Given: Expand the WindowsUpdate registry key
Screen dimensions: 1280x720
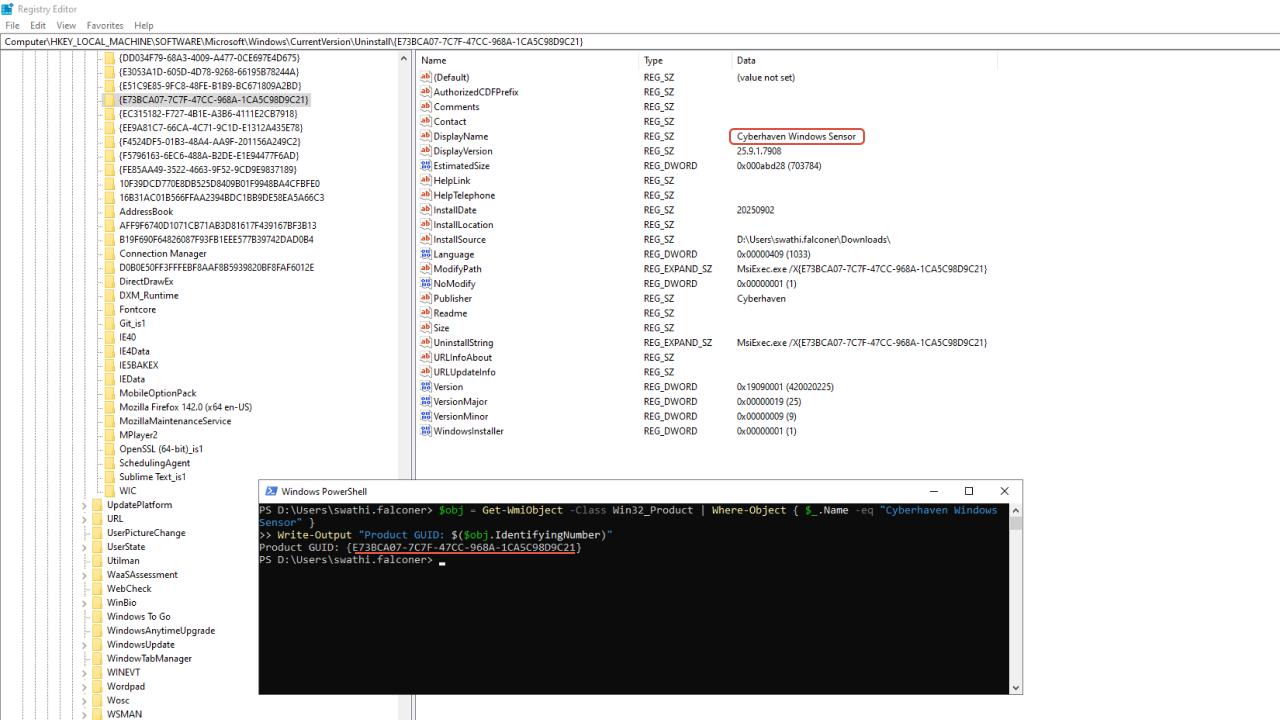Looking at the screenshot, I should (85, 645).
